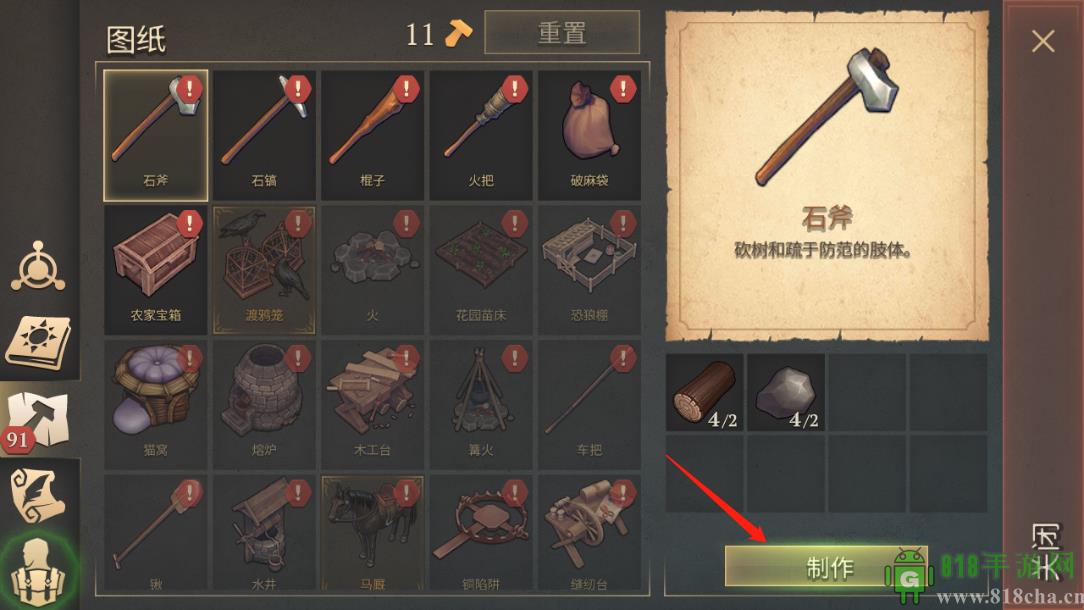This screenshot has width=1084, height=610.
Task: Pick the 水井 well blueprint
Action: coord(264,534)
